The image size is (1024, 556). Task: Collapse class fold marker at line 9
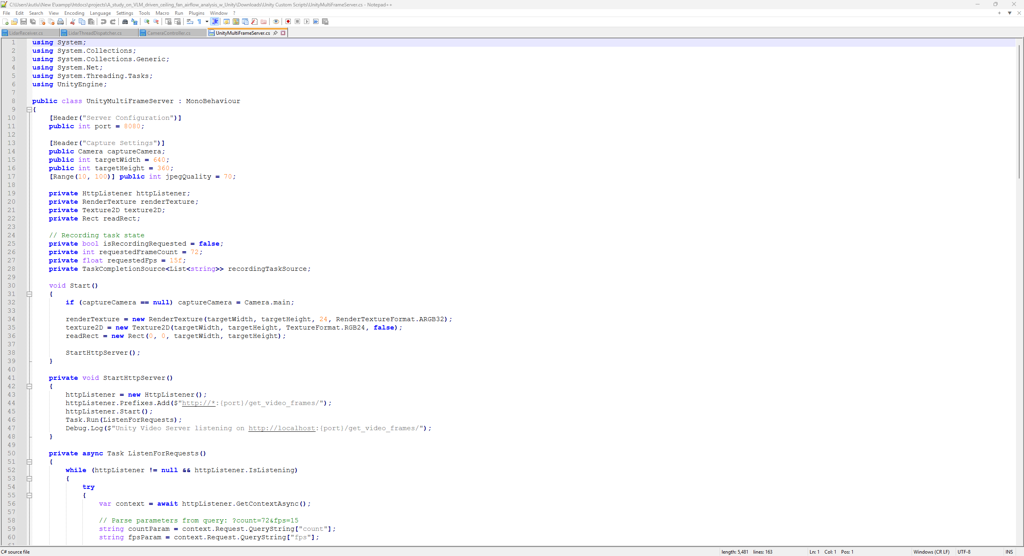pos(29,110)
